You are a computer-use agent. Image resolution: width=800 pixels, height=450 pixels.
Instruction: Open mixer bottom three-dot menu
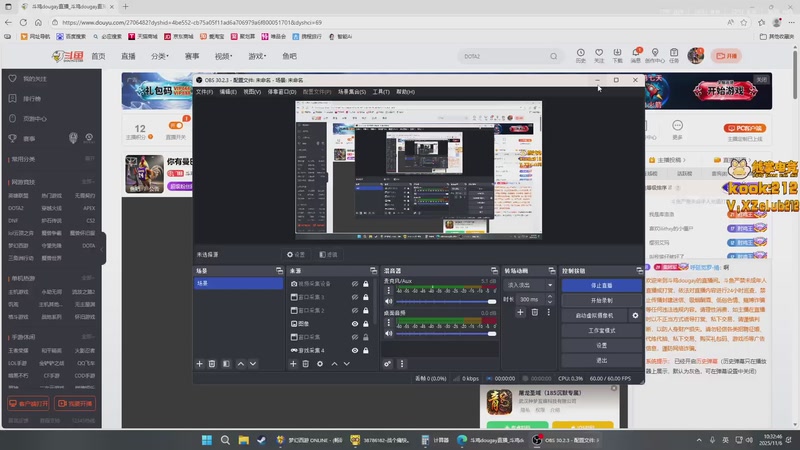tap(402, 364)
